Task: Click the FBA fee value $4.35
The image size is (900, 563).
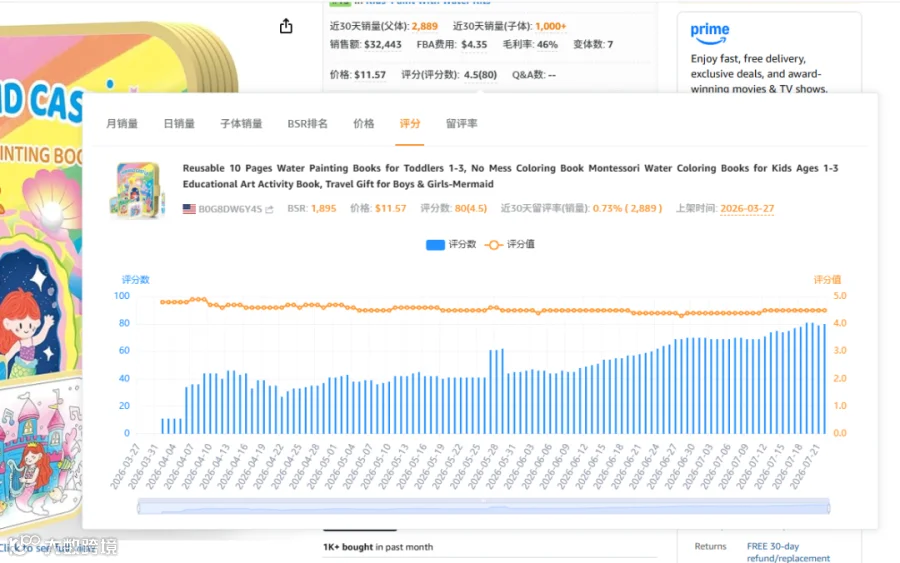Action: (474, 44)
